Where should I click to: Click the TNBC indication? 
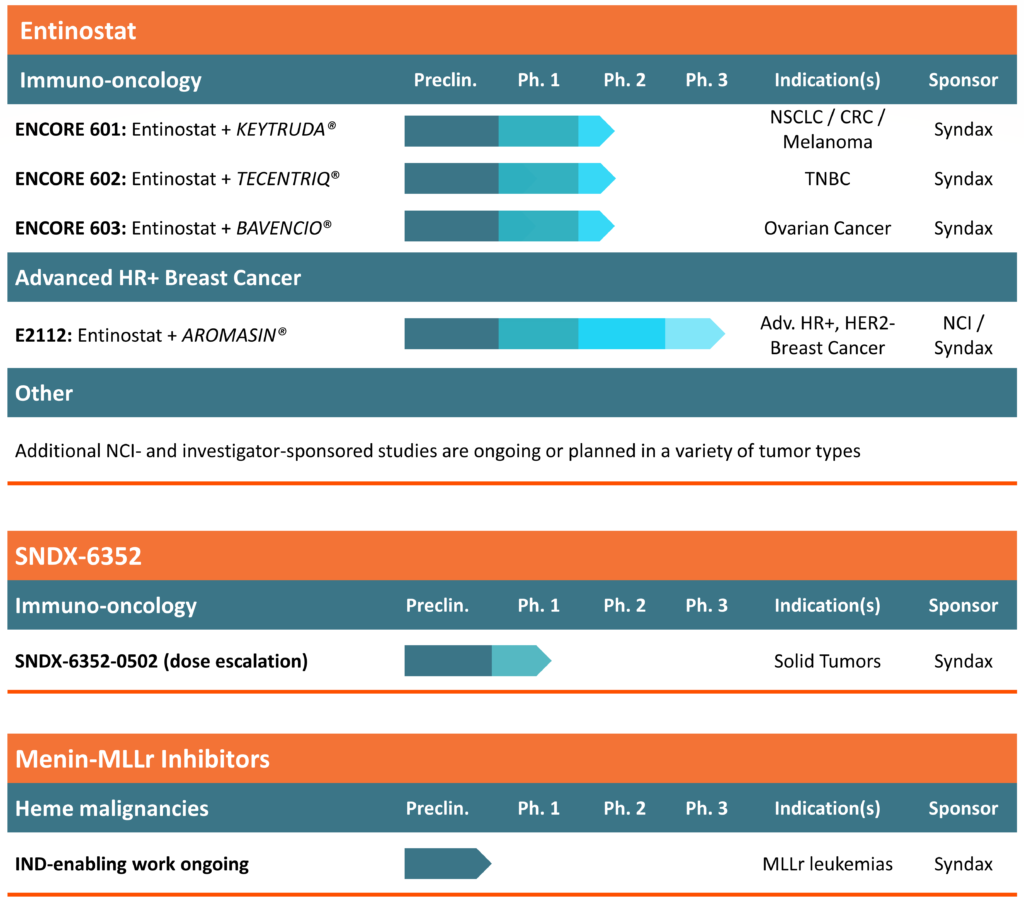tap(827, 178)
